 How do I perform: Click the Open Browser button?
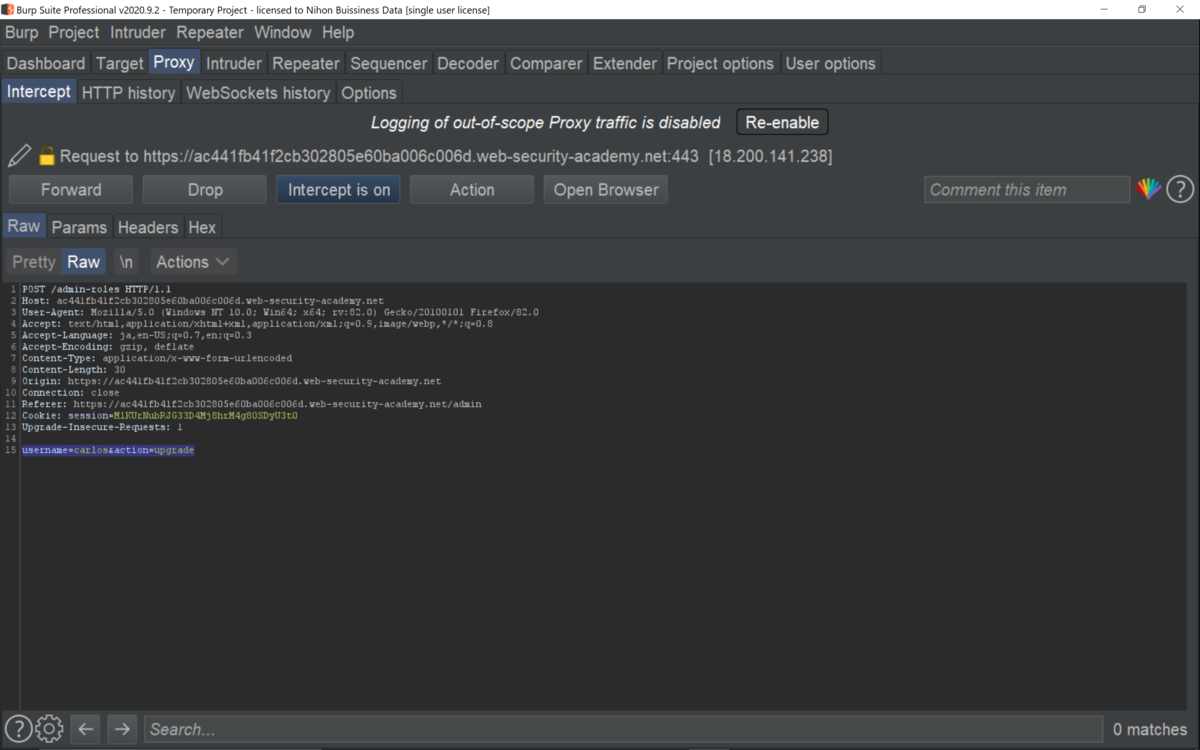[606, 190]
